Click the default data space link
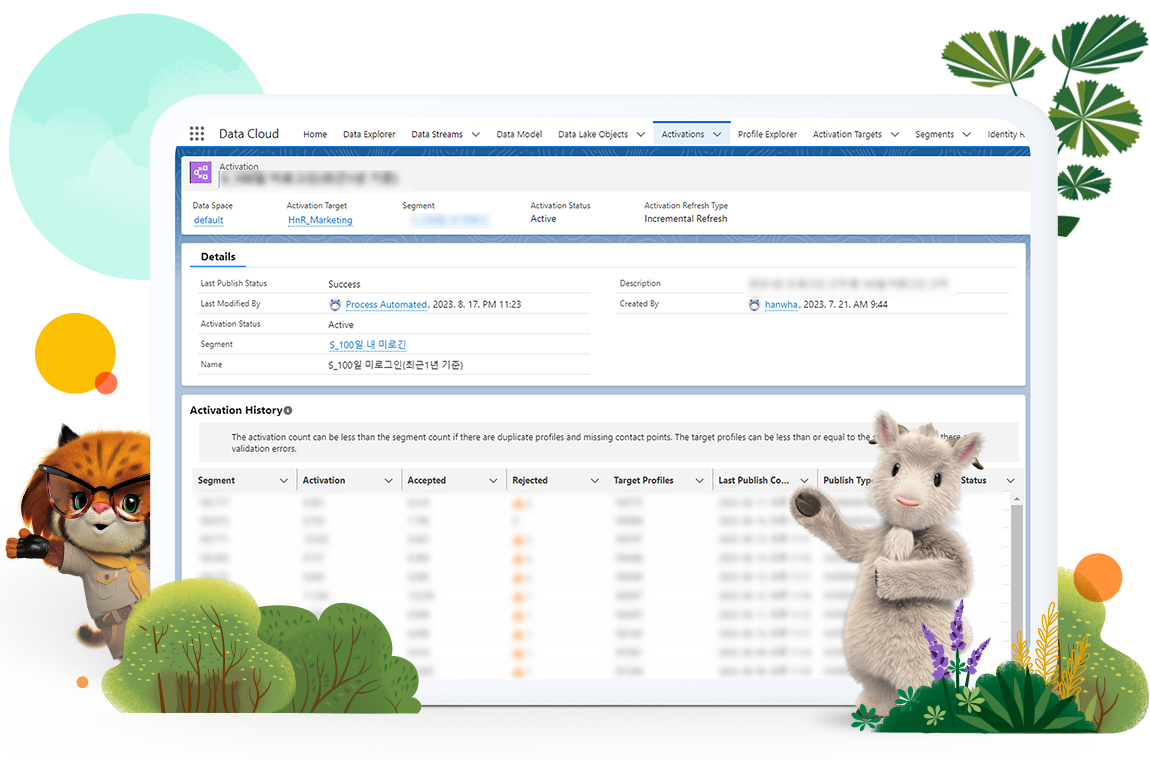Screen dimensions: 1150x760 pos(208,220)
